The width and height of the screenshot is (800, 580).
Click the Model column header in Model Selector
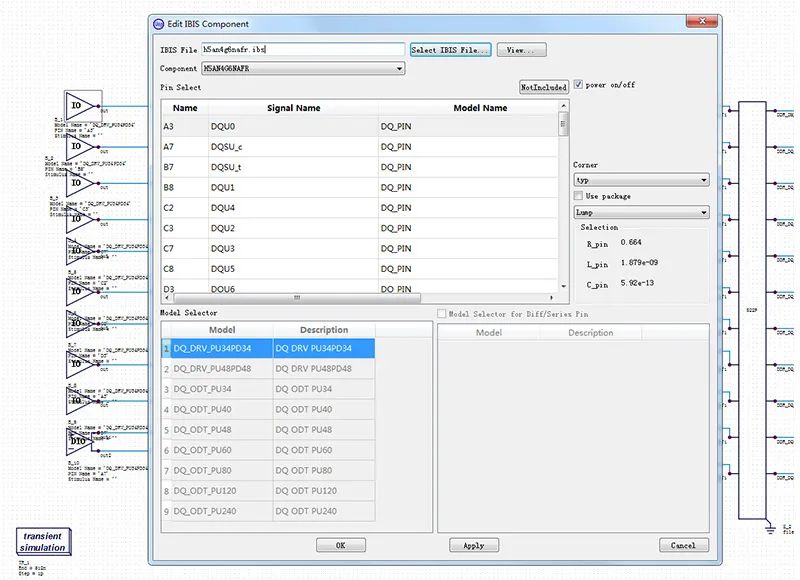point(222,330)
